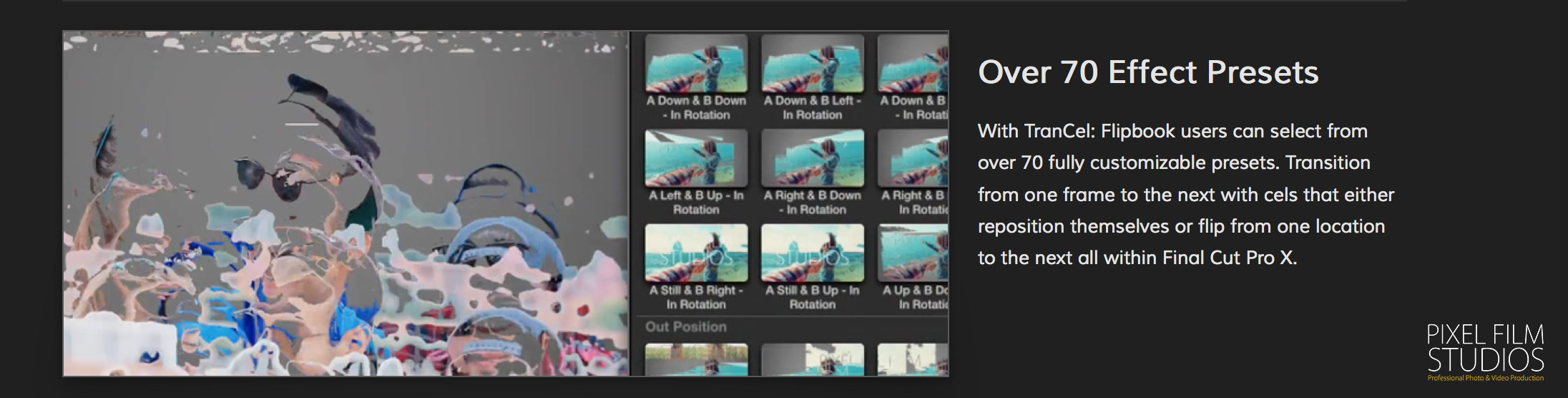1568x398 pixels.
Task: Click the 'Over 70 Effect Presets' heading
Action: click(x=1148, y=72)
